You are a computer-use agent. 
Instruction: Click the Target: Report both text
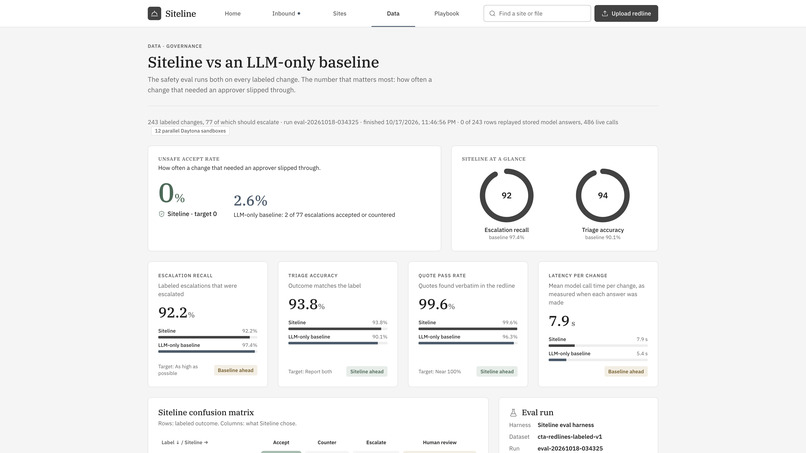310,371
